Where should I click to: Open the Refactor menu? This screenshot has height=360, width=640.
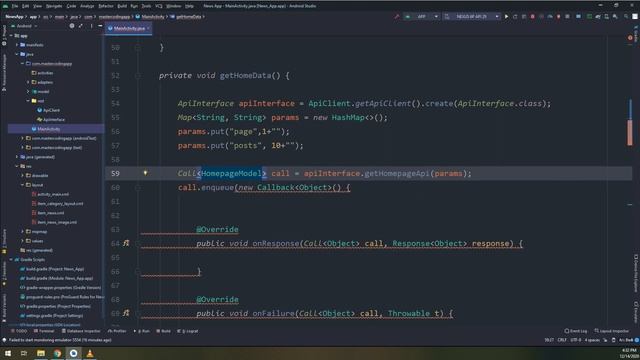click(x=106, y=6)
